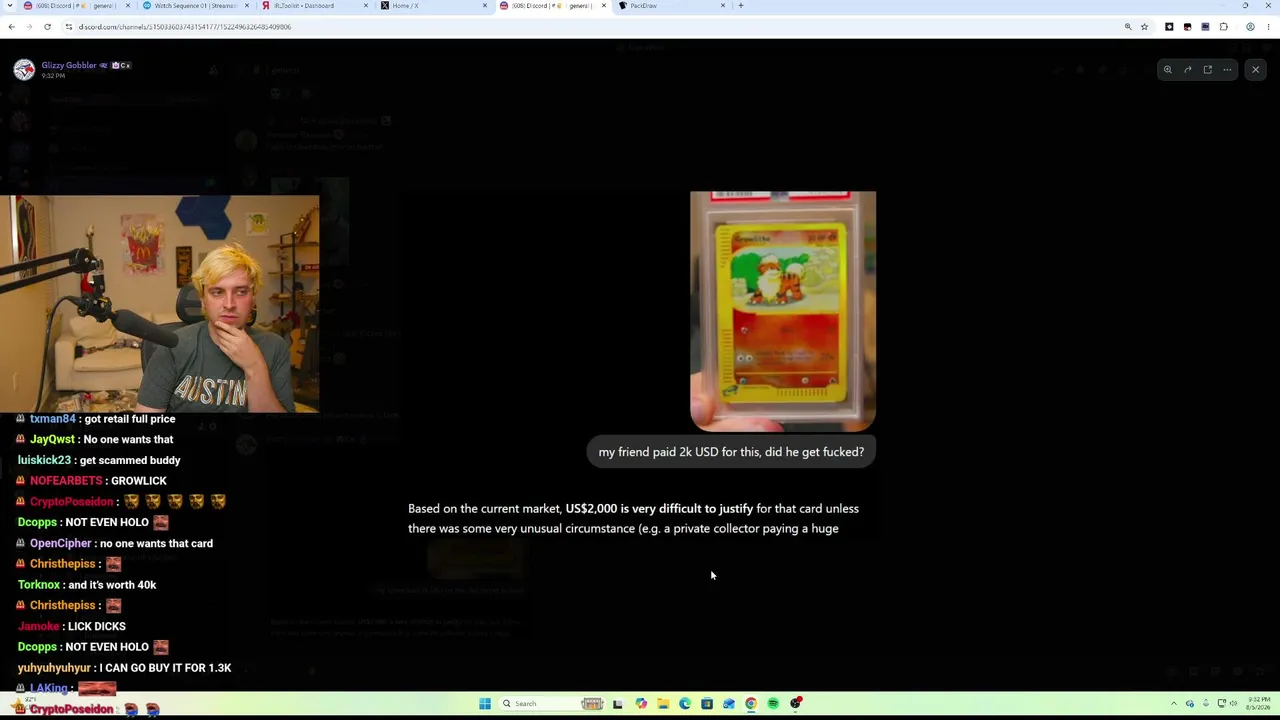Open the Chrome extensions puzzle icon
Viewport: 1280px width, 720px height.
point(1223,27)
